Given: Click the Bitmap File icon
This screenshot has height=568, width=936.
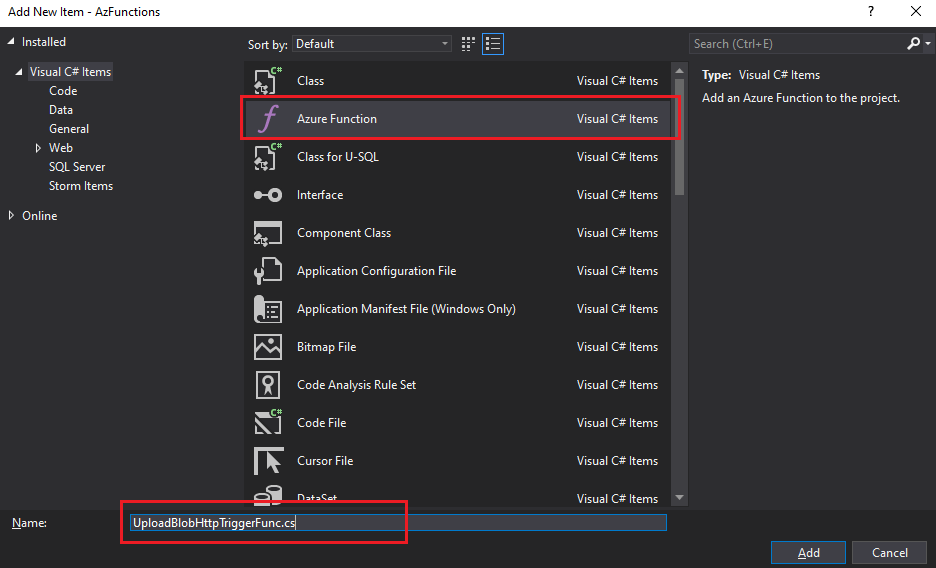Looking at the screenshot, I should 268,347.
